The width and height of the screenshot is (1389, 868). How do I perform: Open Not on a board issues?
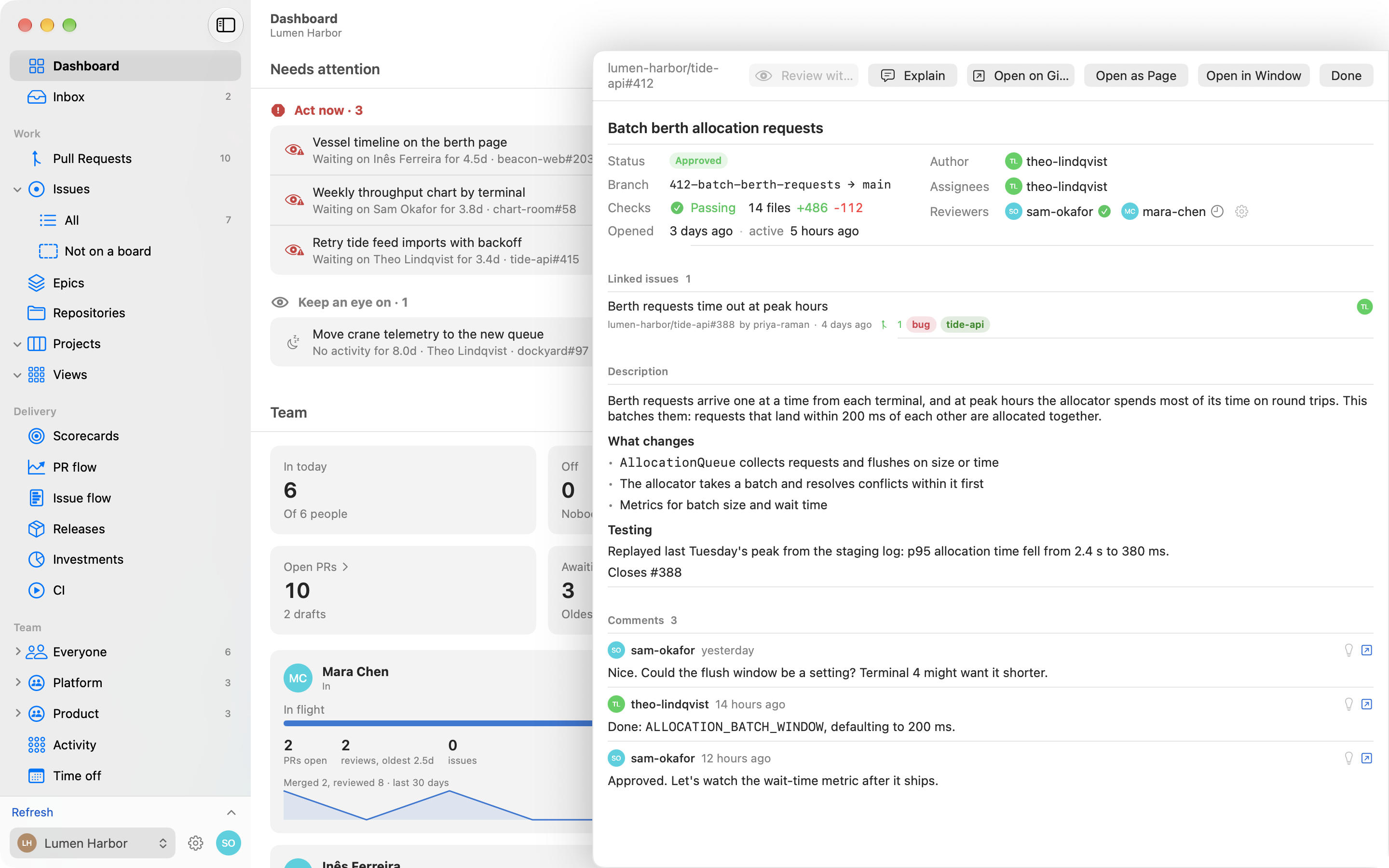coord(125,251)
